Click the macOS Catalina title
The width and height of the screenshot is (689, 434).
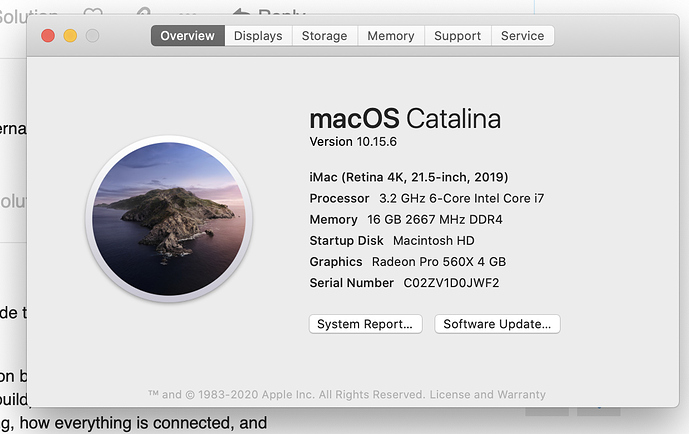pos(405,119)
